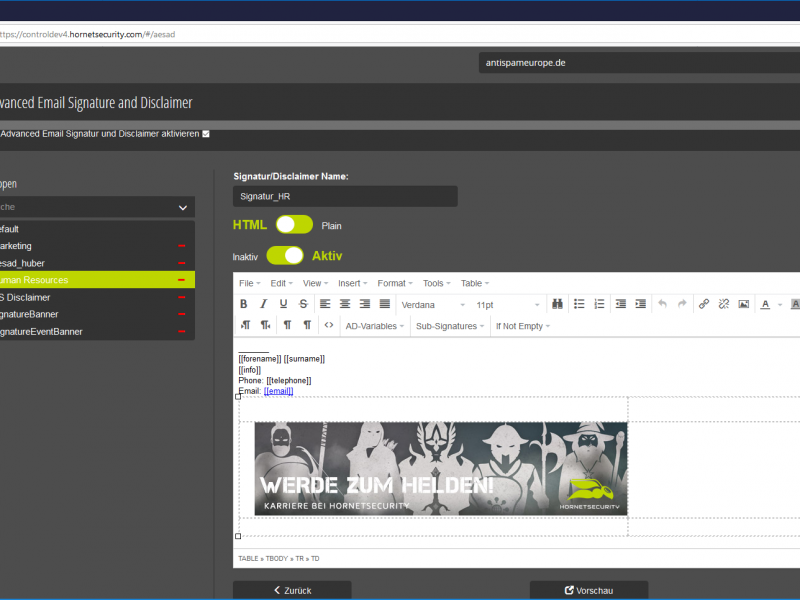Screen dimensions: 800x600
Task: Open the source code view
Action: [x=329, y=325]
